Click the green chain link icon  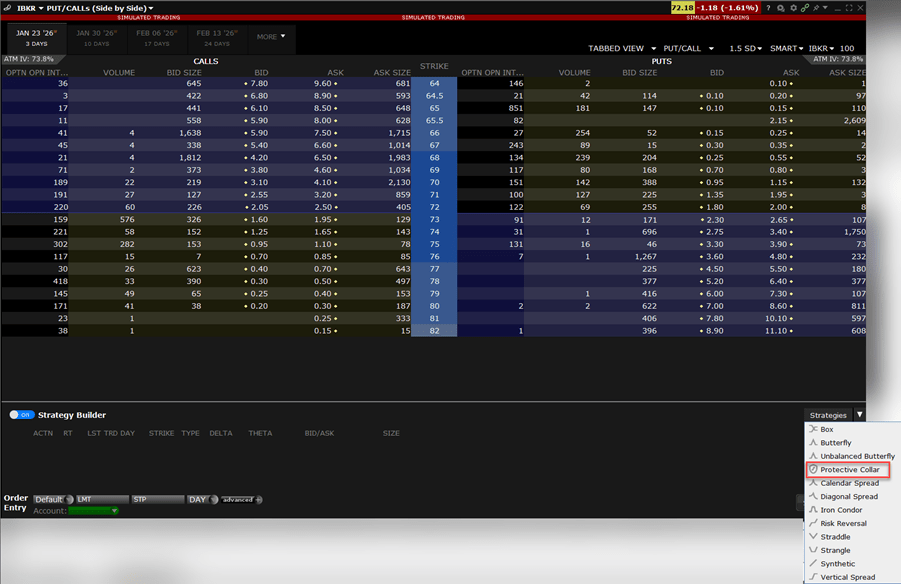click(x=806, y=8)
